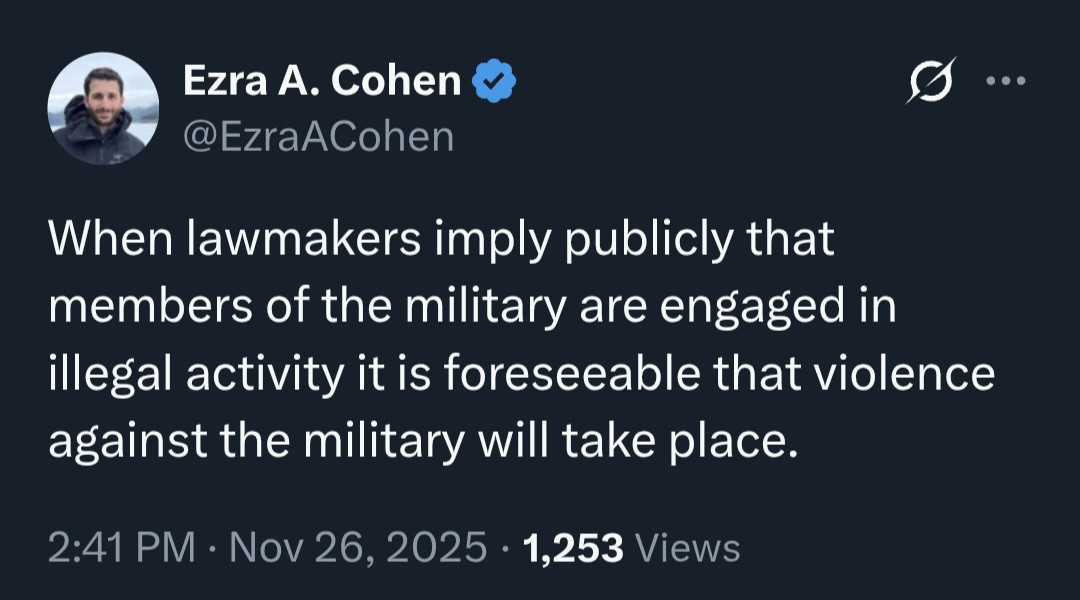The image size is (1080, 600).
Task: Open the Grok explain-post icon
Action: (931, 81)
